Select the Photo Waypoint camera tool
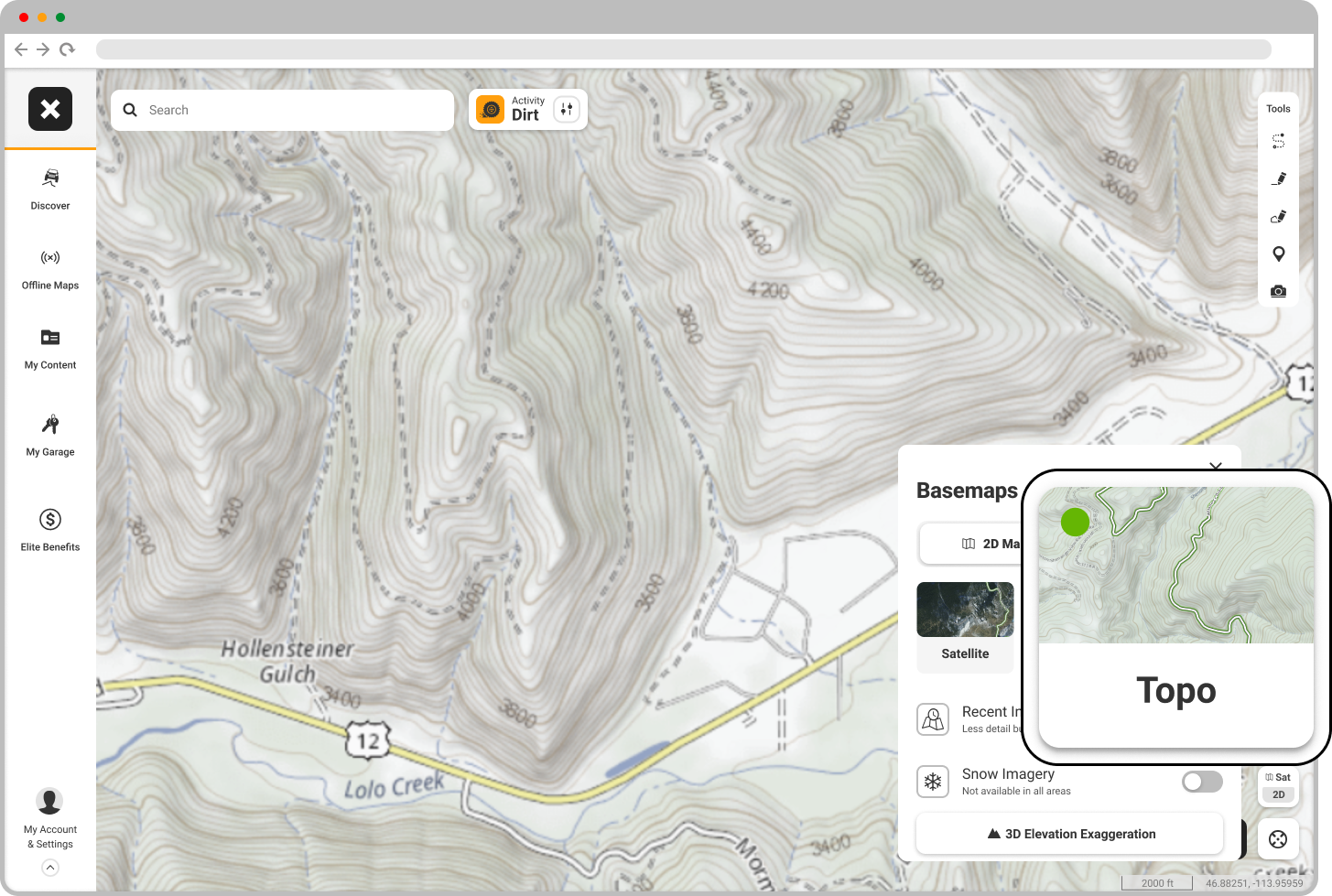1332x896 pixels. (1279, 291)
